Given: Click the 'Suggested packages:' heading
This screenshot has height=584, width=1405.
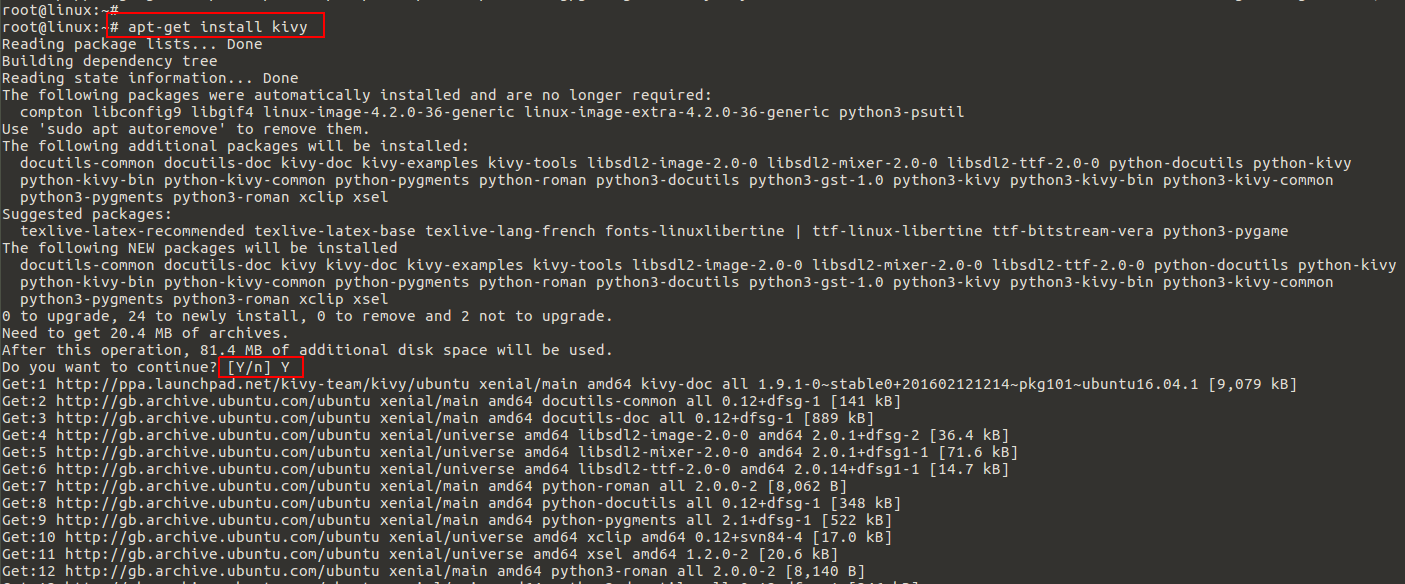Looking at the screenshot, I should coord(87,214).
